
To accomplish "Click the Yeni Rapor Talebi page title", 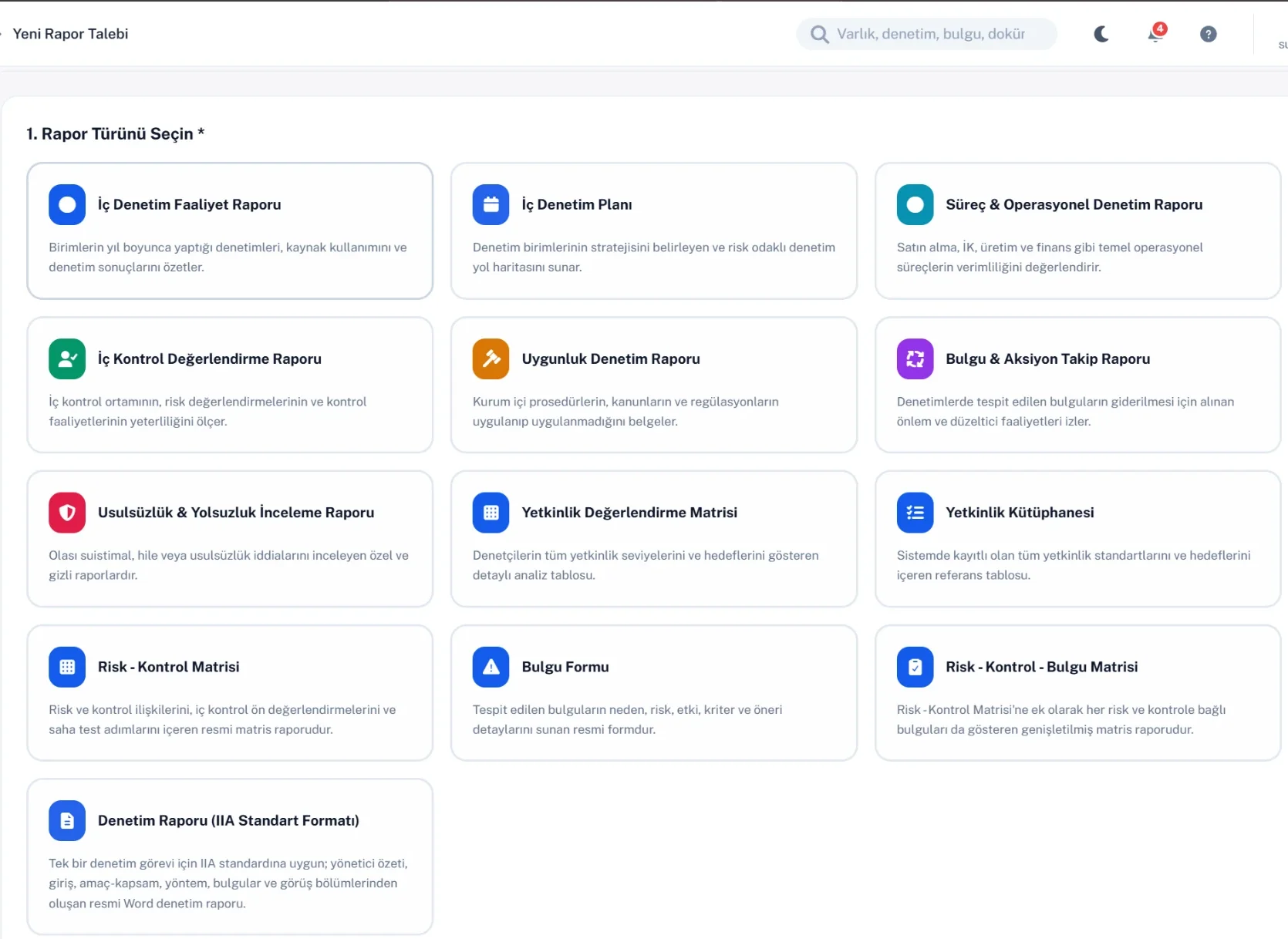I will point(71,34).
